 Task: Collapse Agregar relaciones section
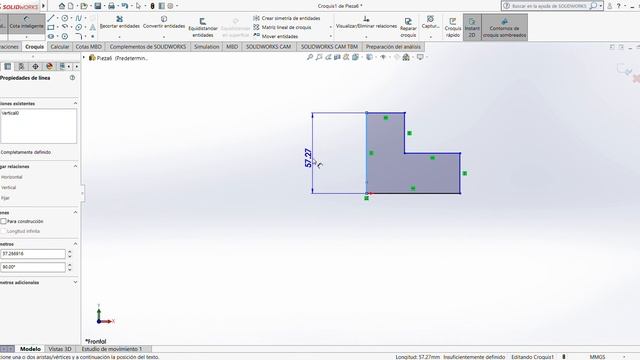(x=75, y=167)
